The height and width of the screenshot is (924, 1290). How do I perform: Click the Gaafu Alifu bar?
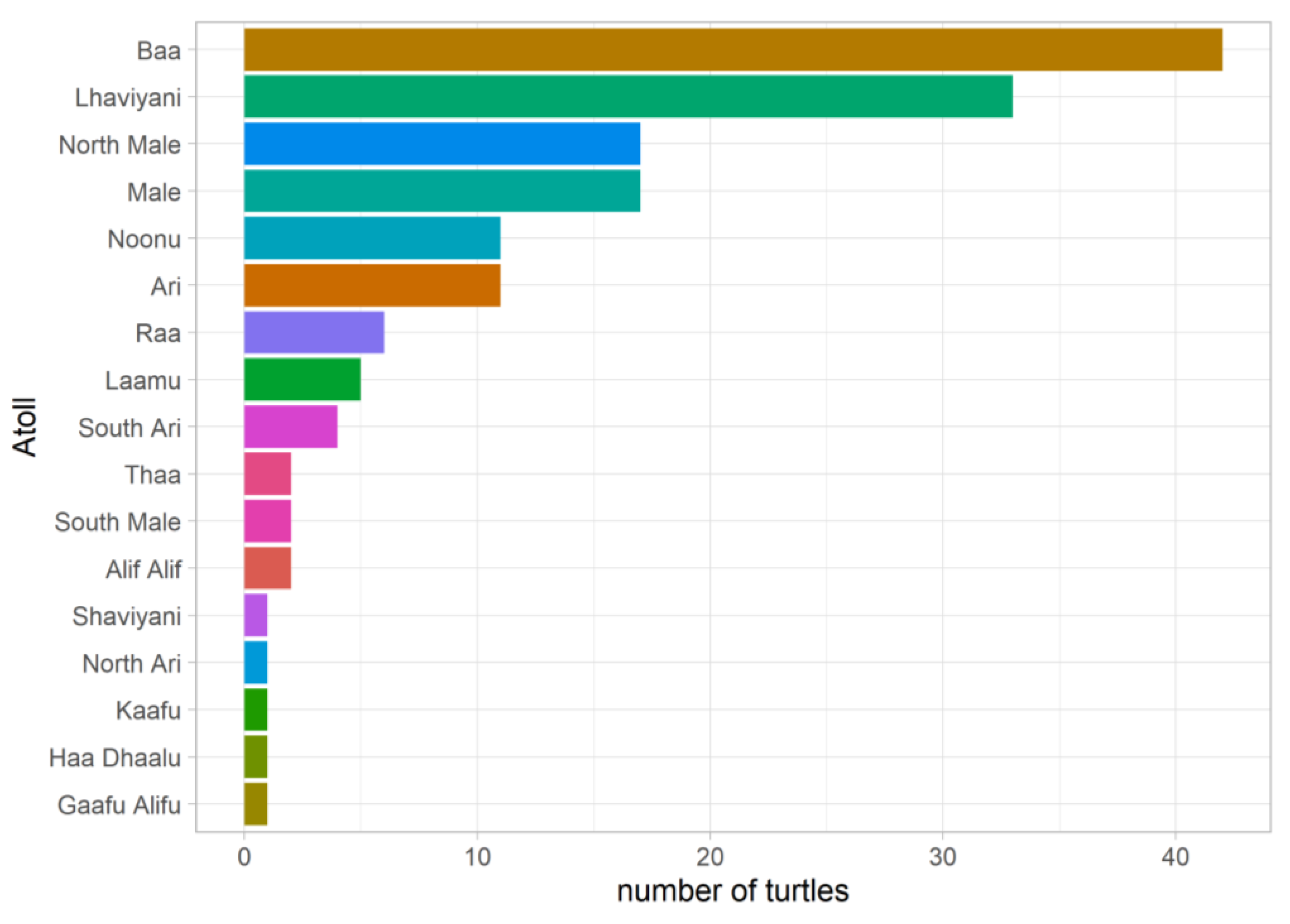click(255, 805)
